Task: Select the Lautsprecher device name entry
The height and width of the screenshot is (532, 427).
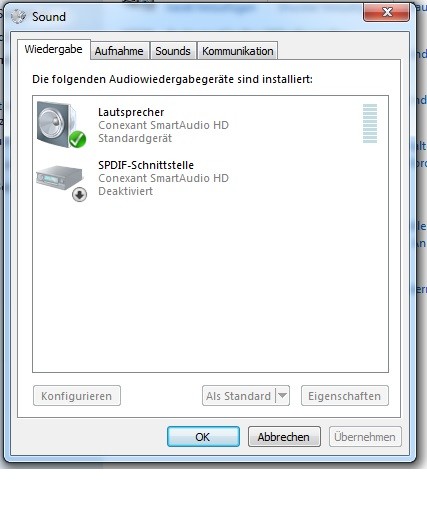Action: point(131,112)
